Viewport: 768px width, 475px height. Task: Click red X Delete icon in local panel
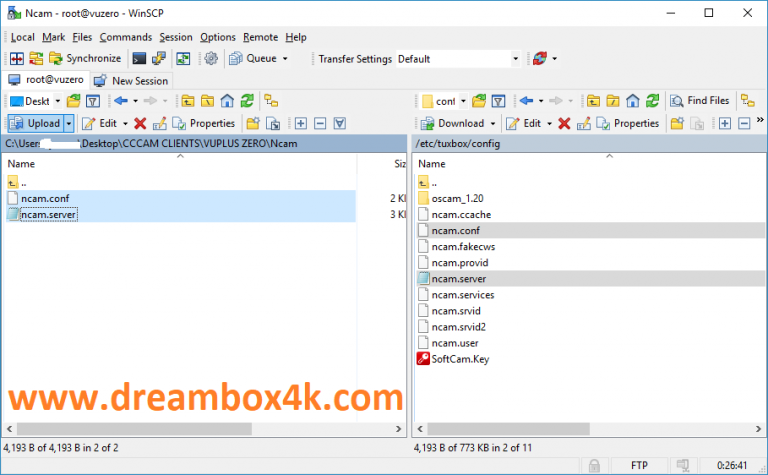point(140,123)
